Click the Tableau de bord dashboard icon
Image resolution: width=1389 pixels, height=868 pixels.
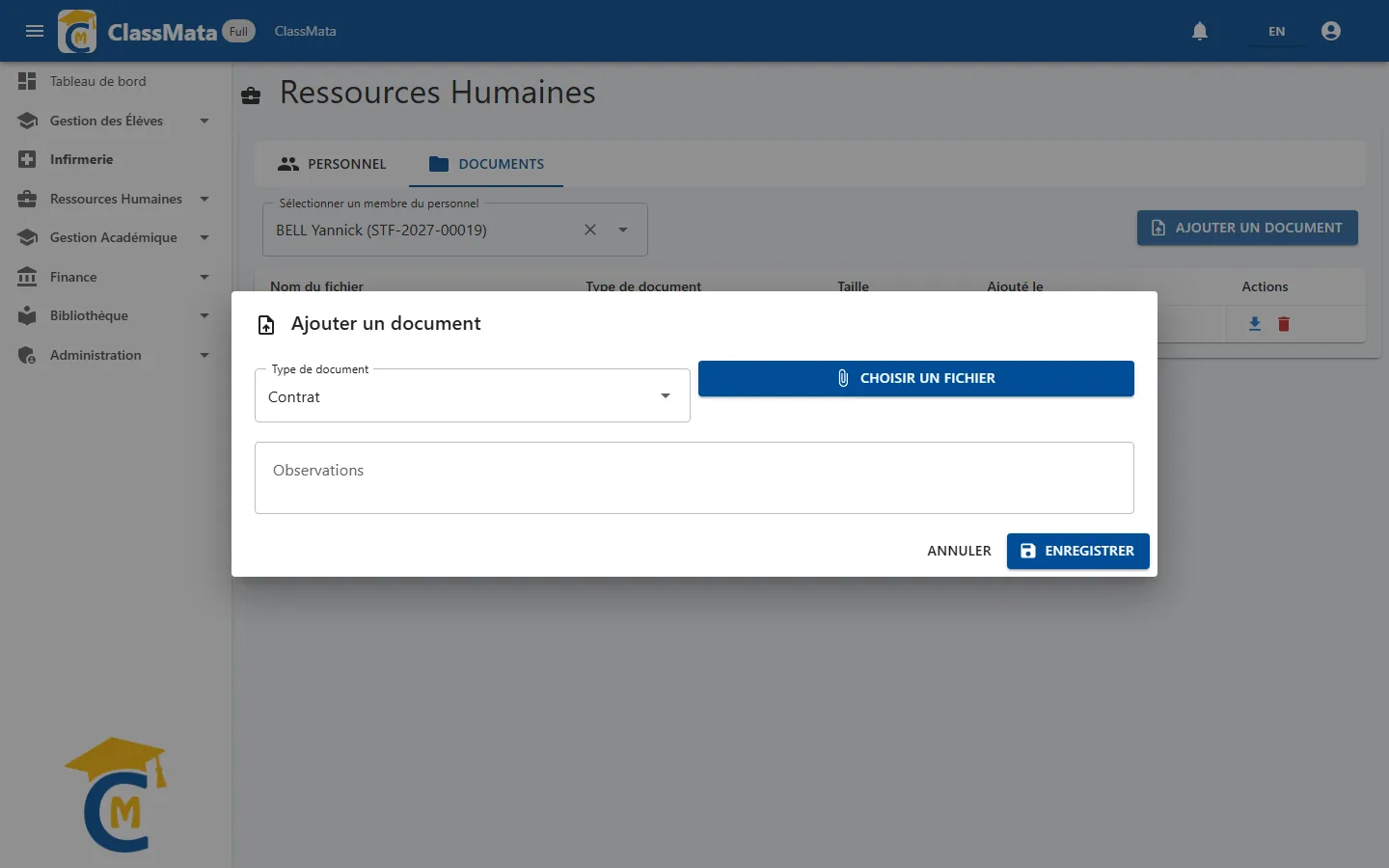27,81
